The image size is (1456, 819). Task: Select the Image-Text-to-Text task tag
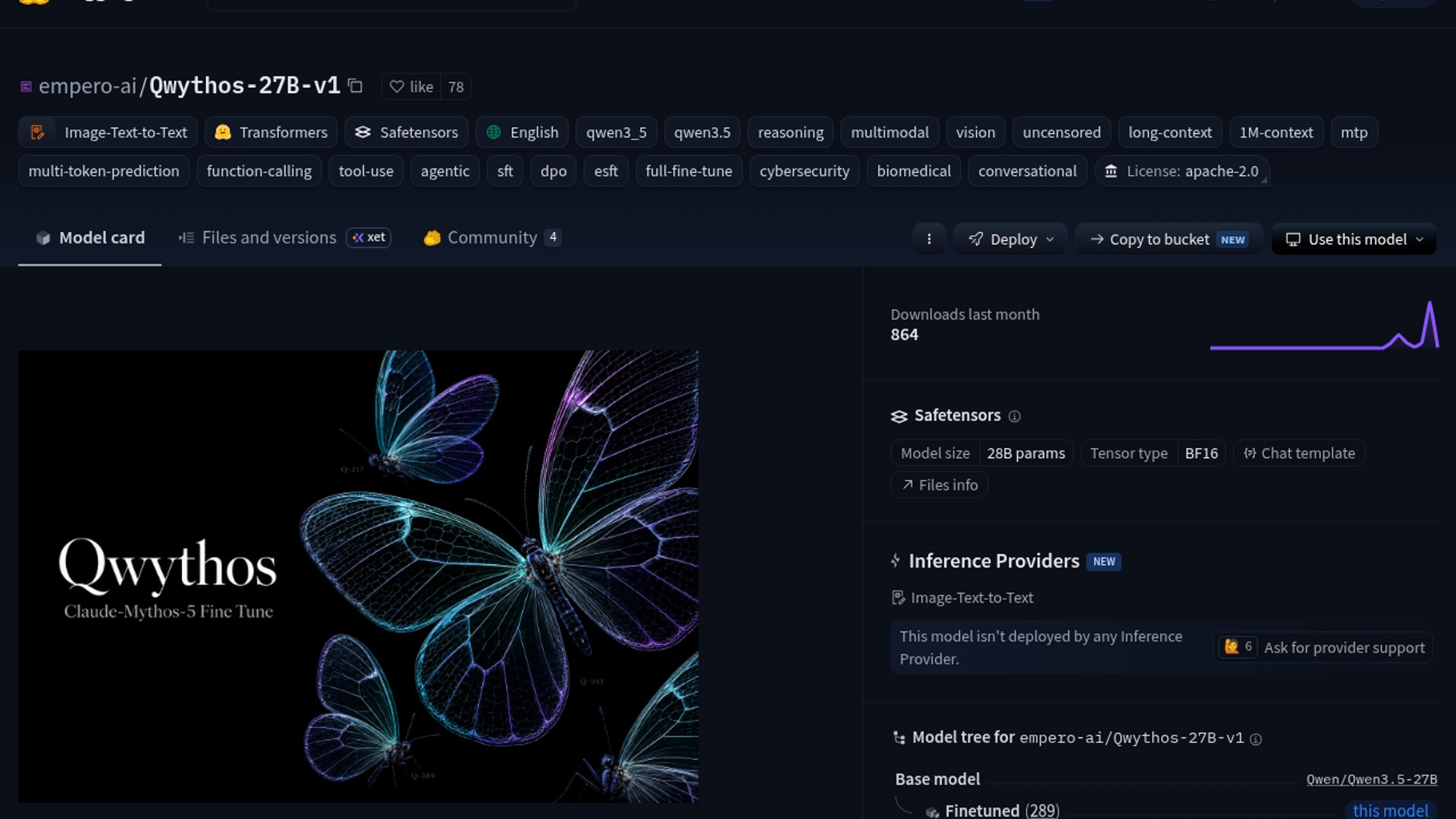click(x=108, y=132)
